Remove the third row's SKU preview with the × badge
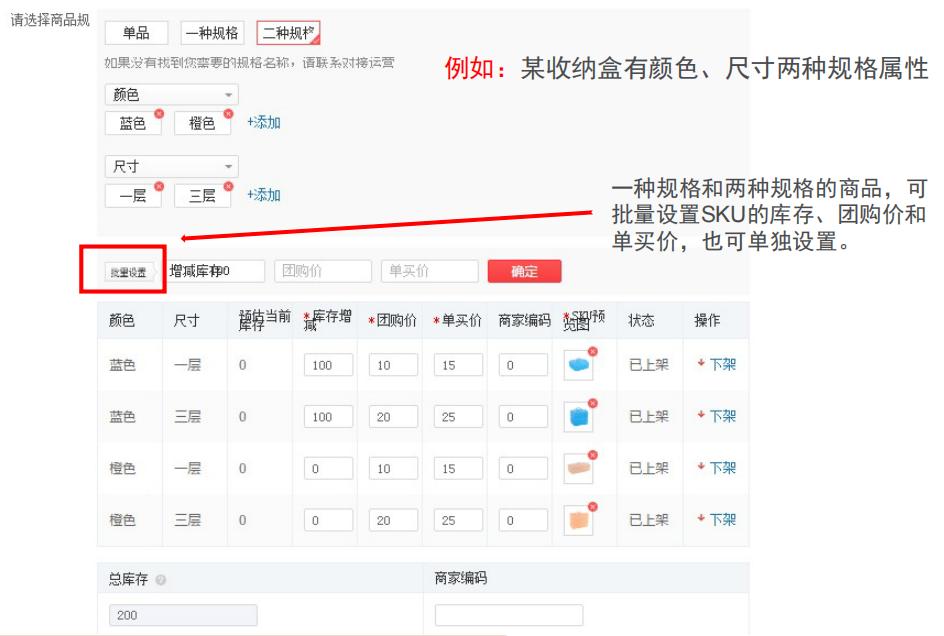This screenshot has height=636, width=944. 592,453
